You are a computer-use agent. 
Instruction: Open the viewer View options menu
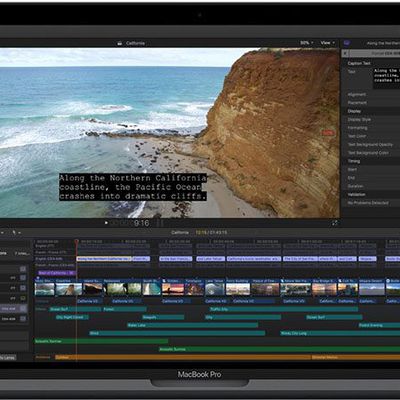tap(327, 43)
